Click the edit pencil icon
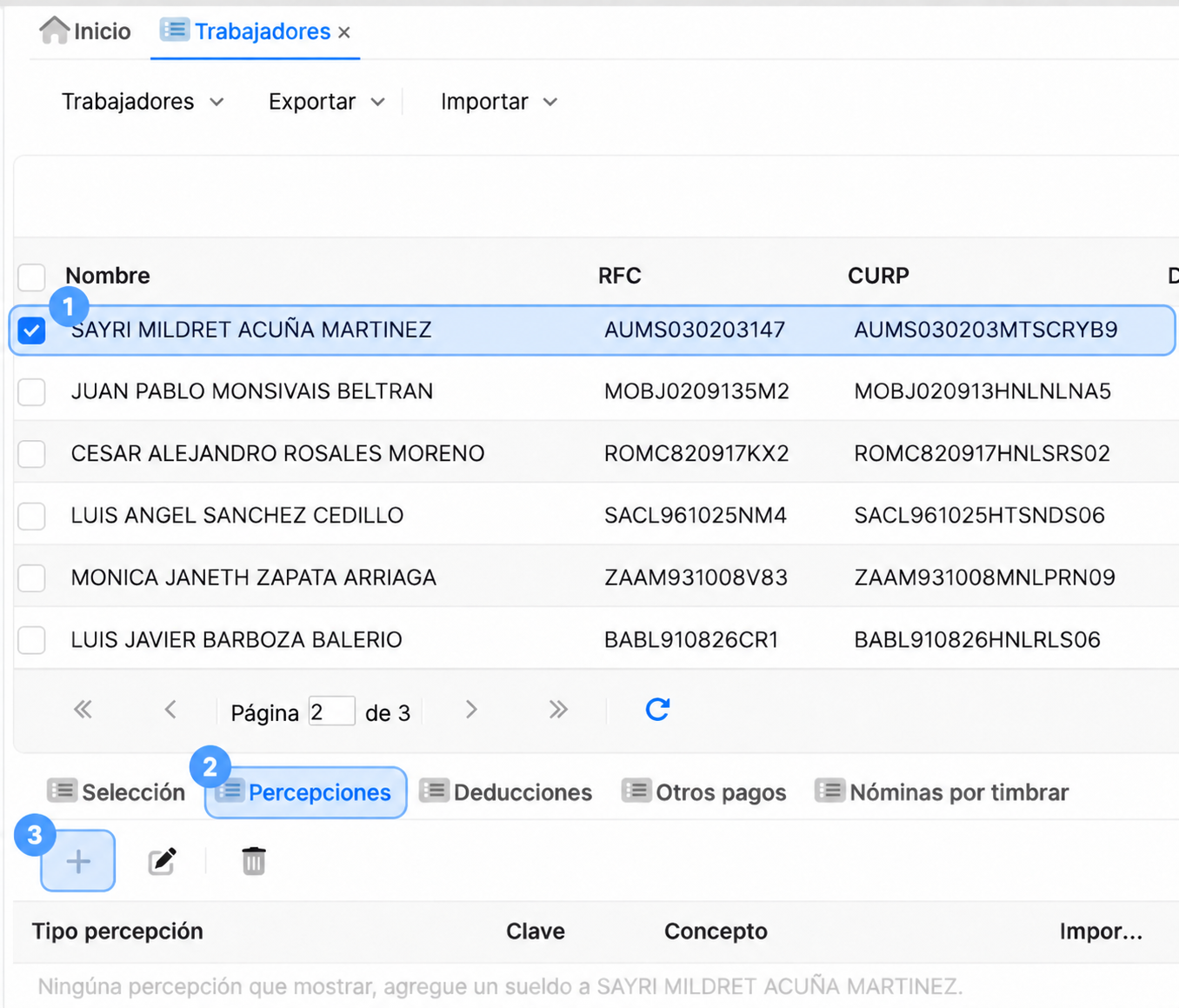The image size is (1179, 1008). [163, 861]
